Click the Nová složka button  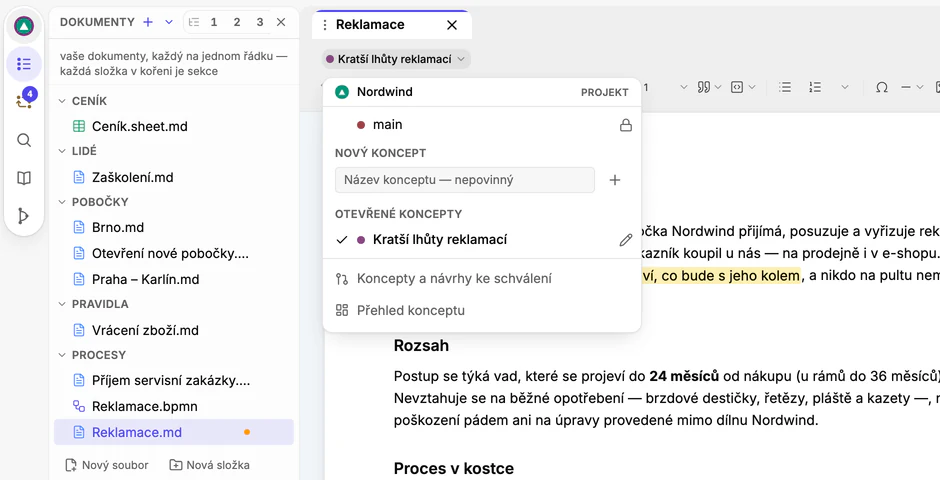210,465
